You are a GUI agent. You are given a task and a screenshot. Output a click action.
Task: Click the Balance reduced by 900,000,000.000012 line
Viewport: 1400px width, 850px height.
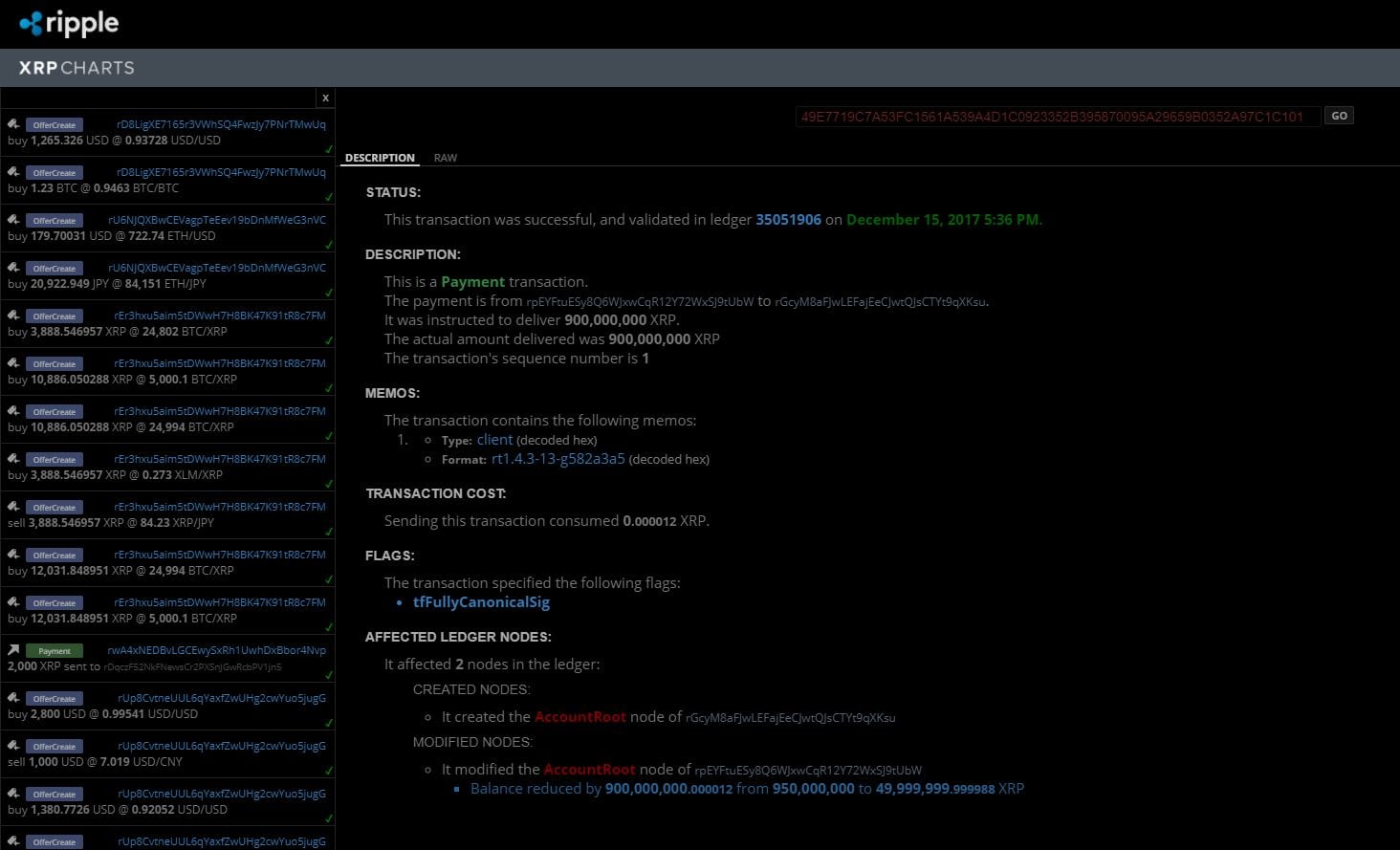[x=747, y=789]
